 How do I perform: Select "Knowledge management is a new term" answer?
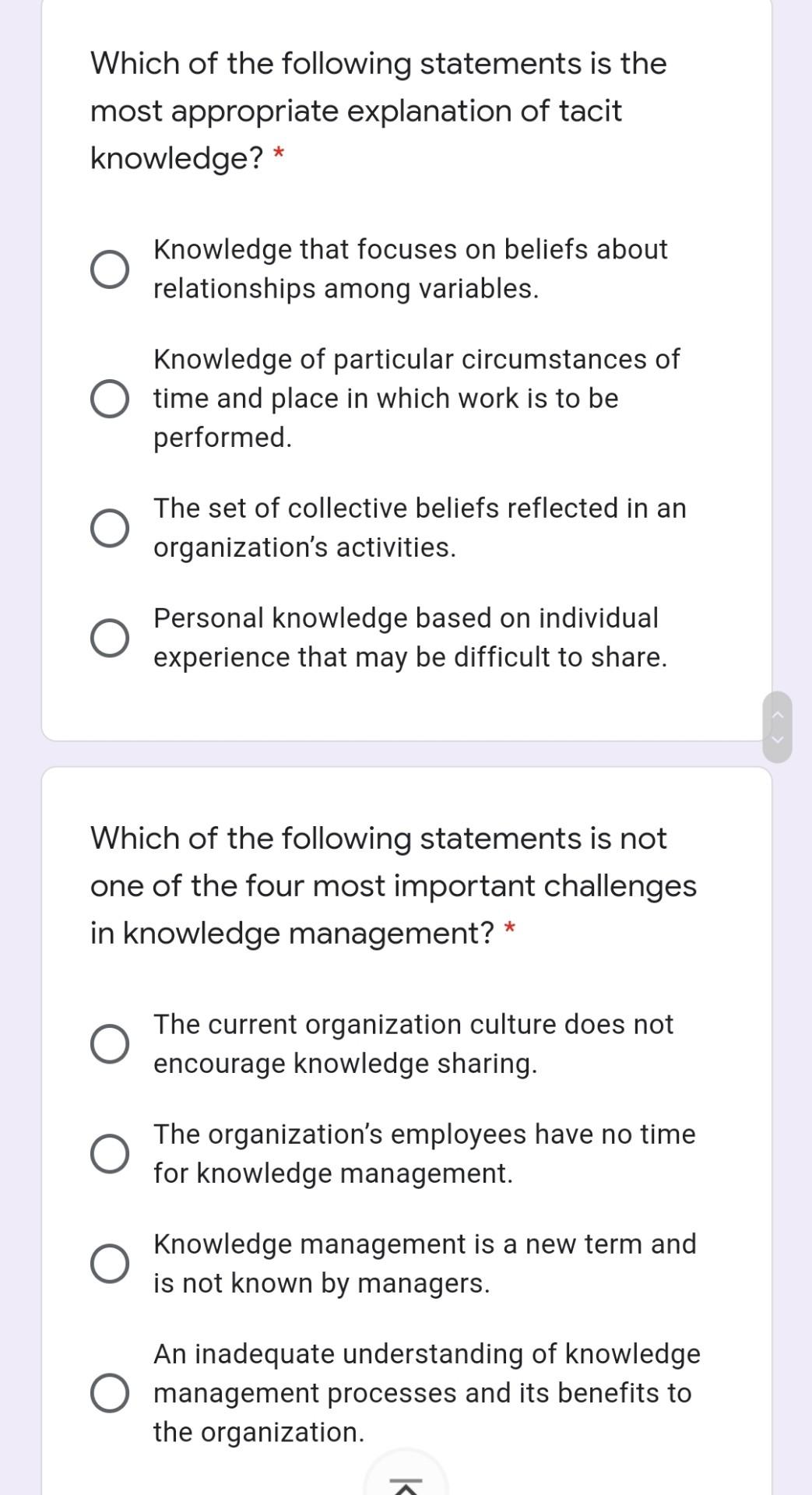pyautogui.click(x=109, y=1263)
